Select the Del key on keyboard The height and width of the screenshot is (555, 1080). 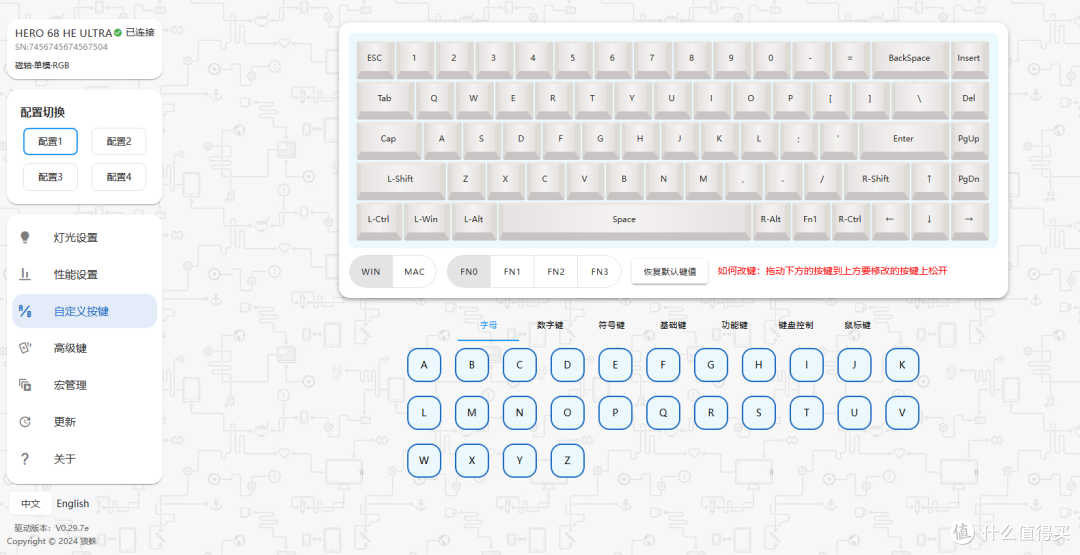[968, 99]
